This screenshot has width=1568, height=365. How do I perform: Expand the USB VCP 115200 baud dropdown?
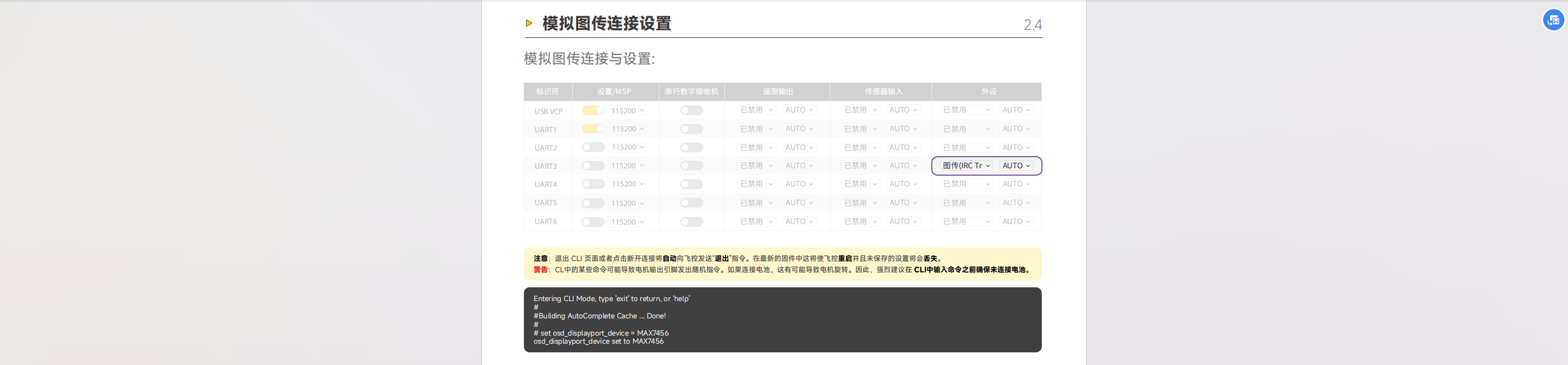[628, 111]
